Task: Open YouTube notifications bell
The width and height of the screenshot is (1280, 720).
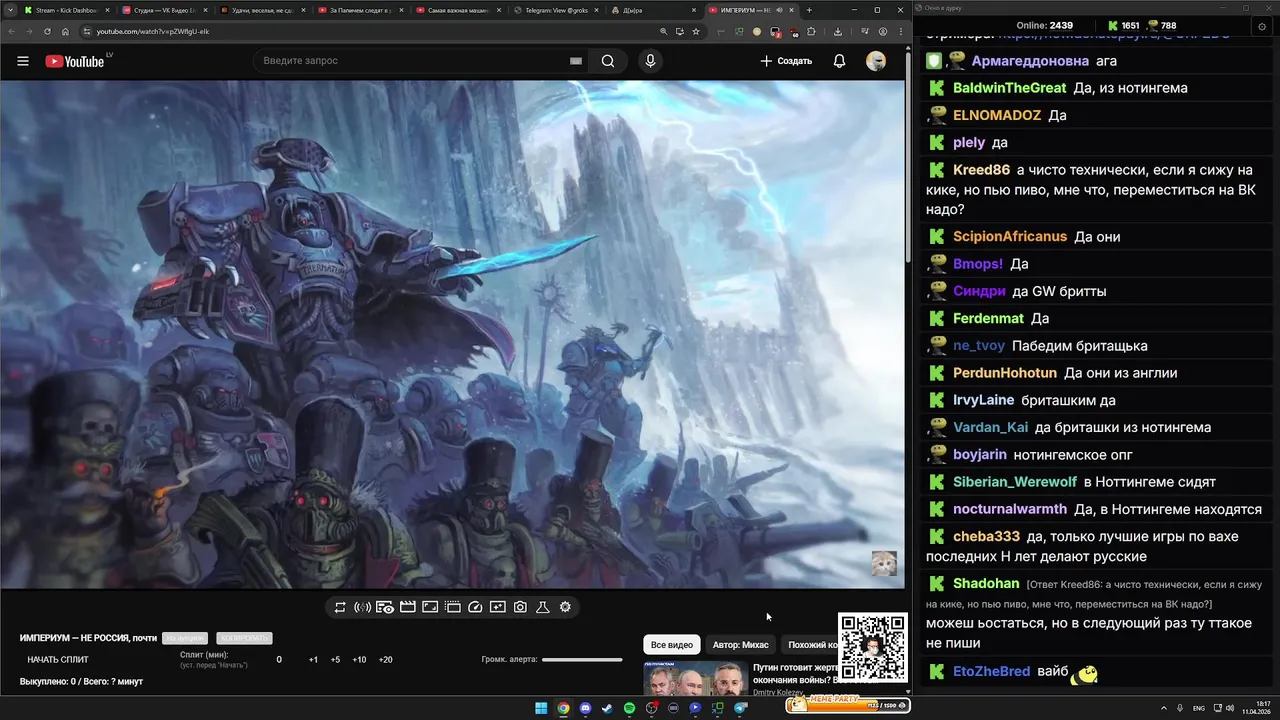Action: (x=839, y=61)
